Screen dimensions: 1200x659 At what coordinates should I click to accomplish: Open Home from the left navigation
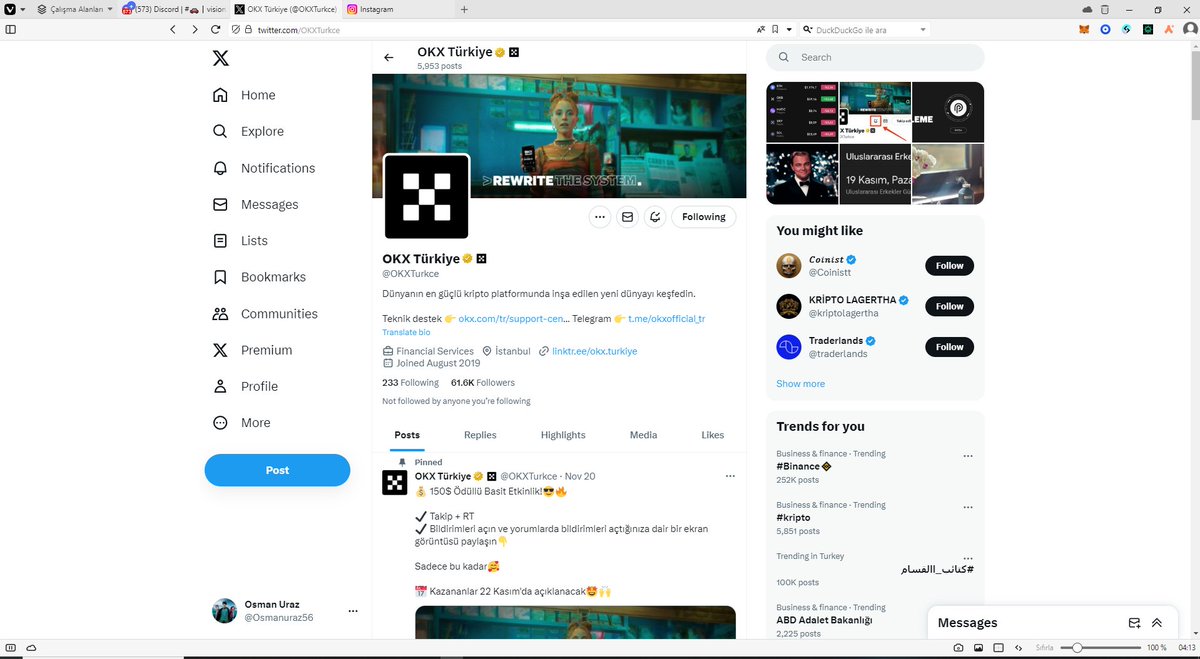pyautogui.click(x=244, y=95)
